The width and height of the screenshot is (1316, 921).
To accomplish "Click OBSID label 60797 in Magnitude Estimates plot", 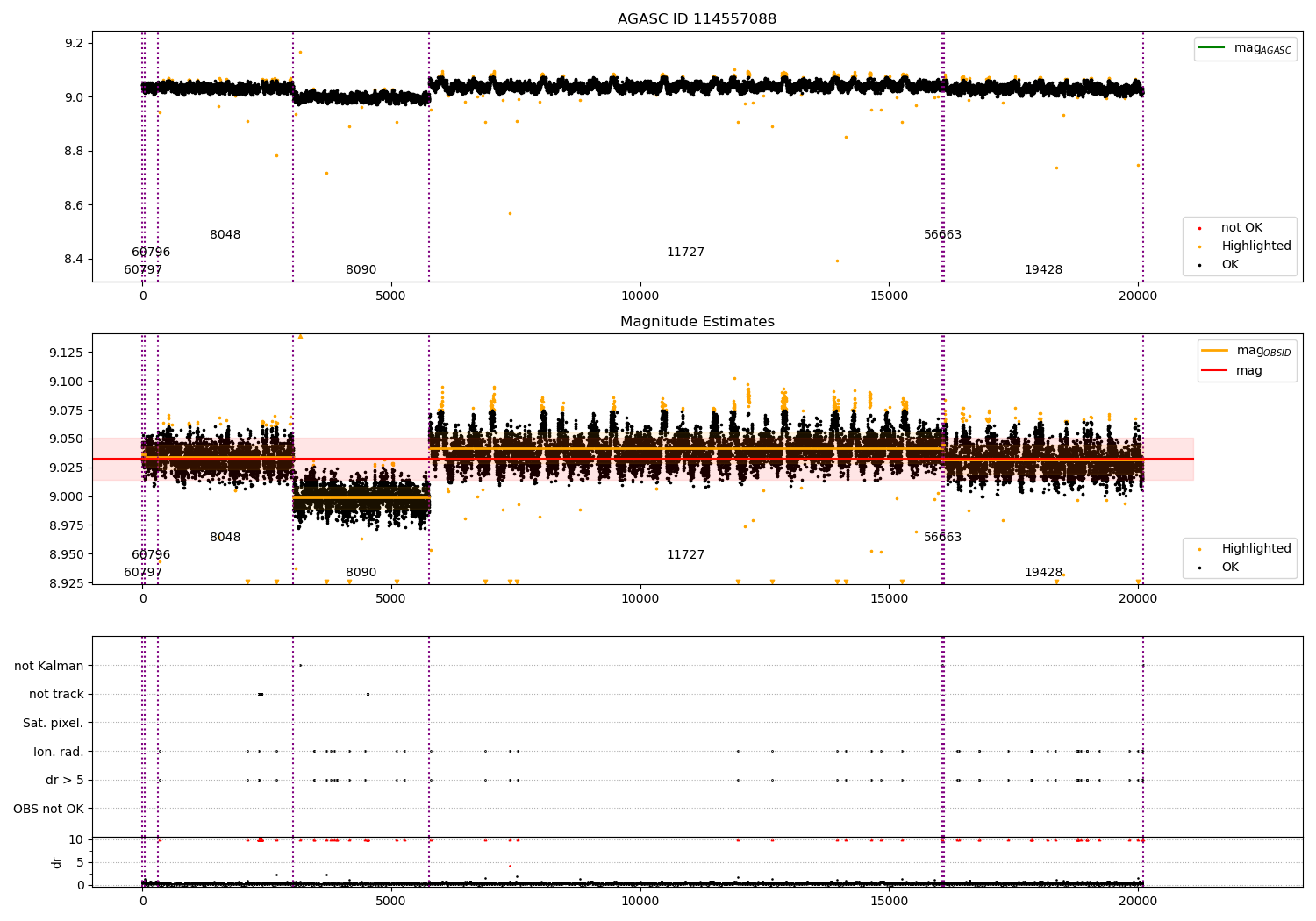I will tap(143, 573).
